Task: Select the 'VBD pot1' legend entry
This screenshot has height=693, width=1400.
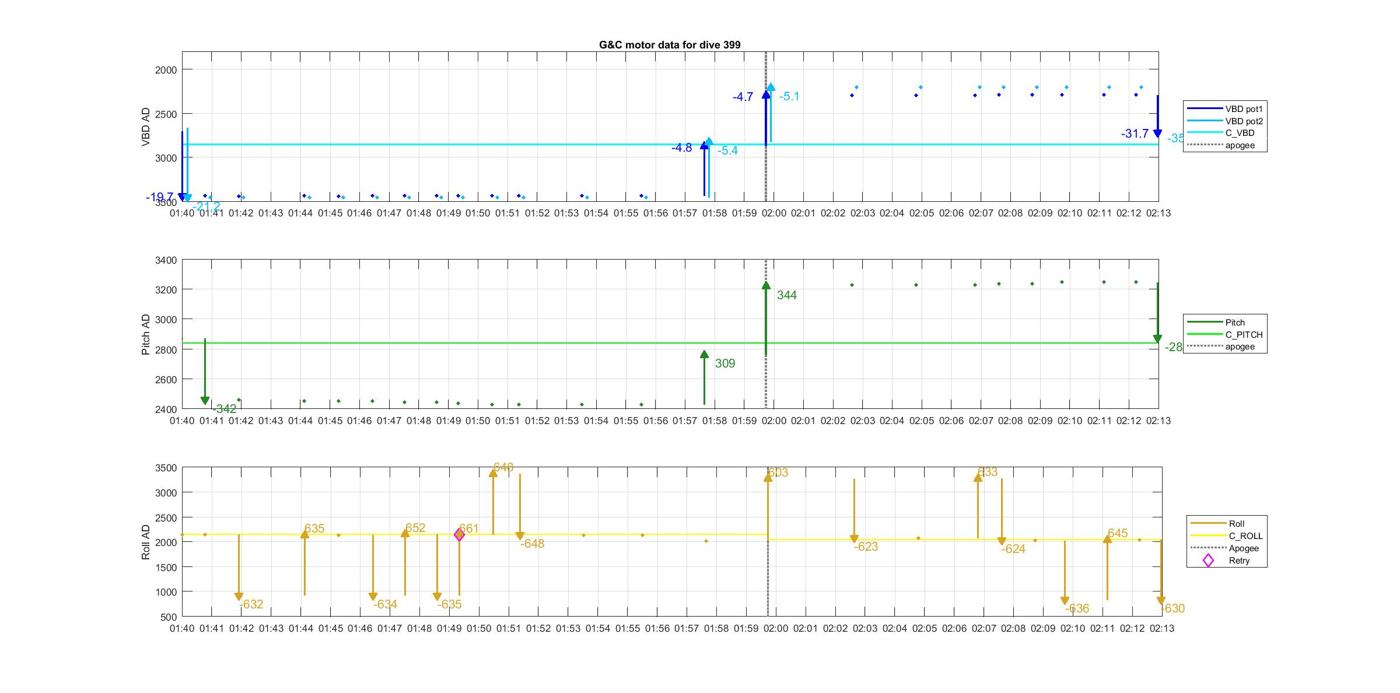Action: click(x=1227, y=108)
